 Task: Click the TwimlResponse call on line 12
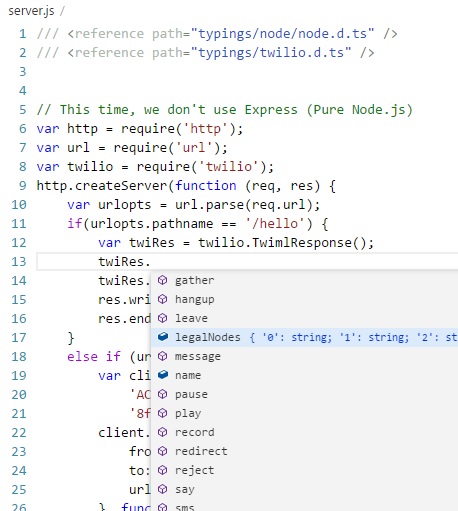pyautogui.click(x=302, y=243)
